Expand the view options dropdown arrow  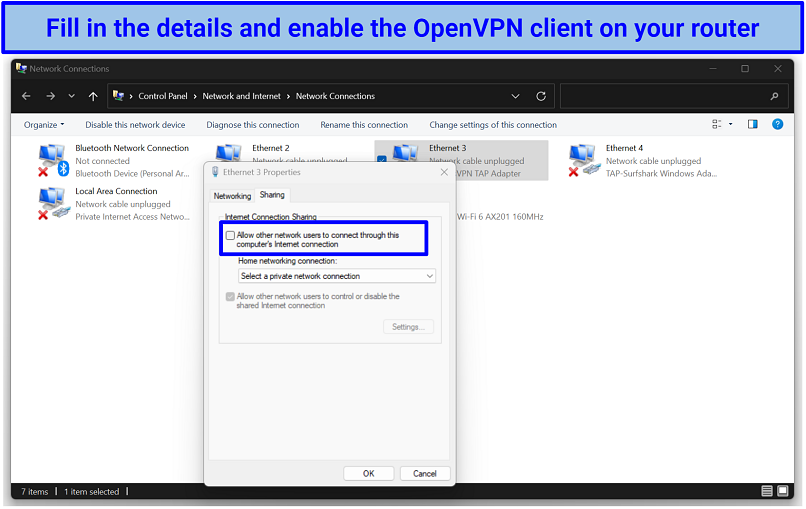click(x=730, y=124)
